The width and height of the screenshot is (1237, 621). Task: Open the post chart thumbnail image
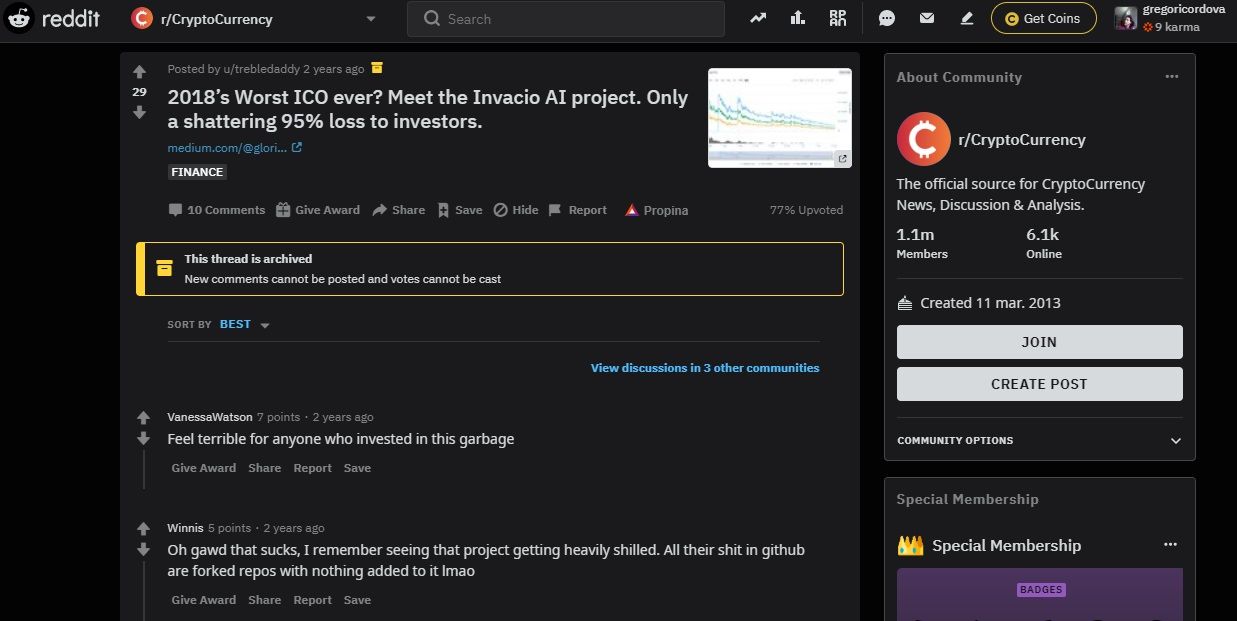point(780,118)
